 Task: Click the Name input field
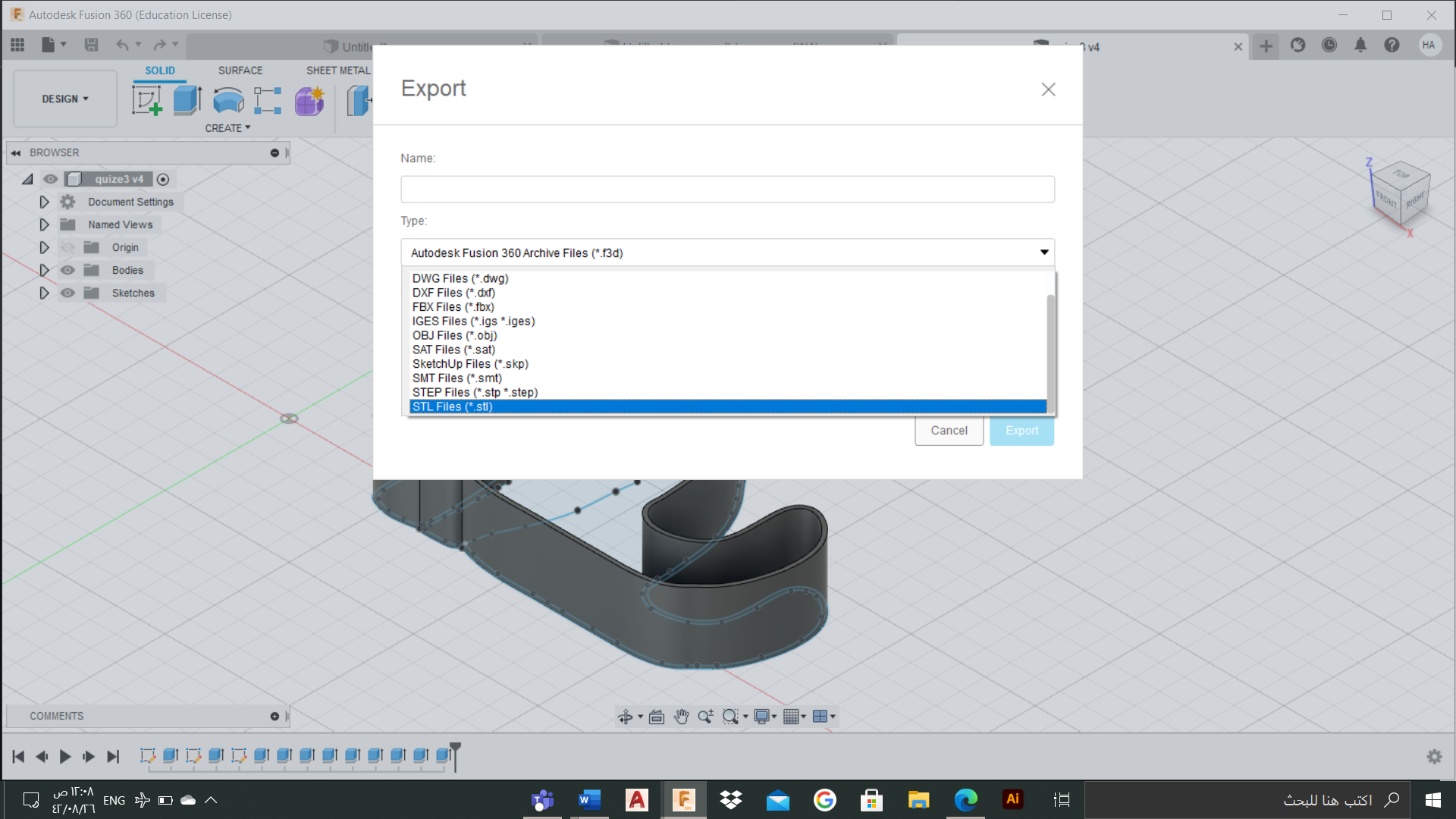tap(727, 190)
